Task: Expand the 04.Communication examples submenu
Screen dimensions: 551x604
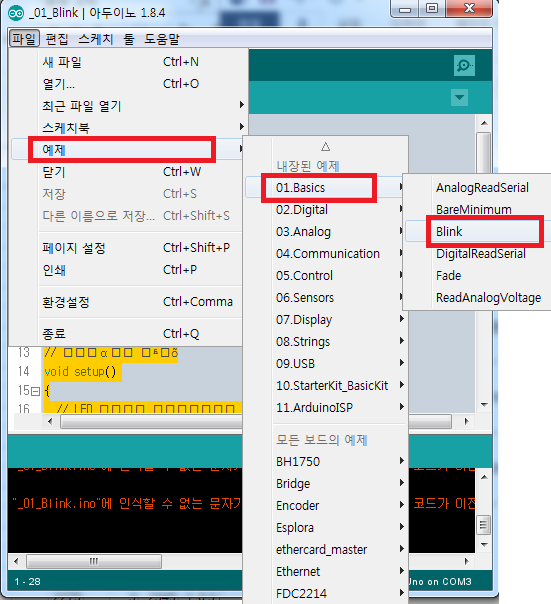Action: click(x=326, y=253)
